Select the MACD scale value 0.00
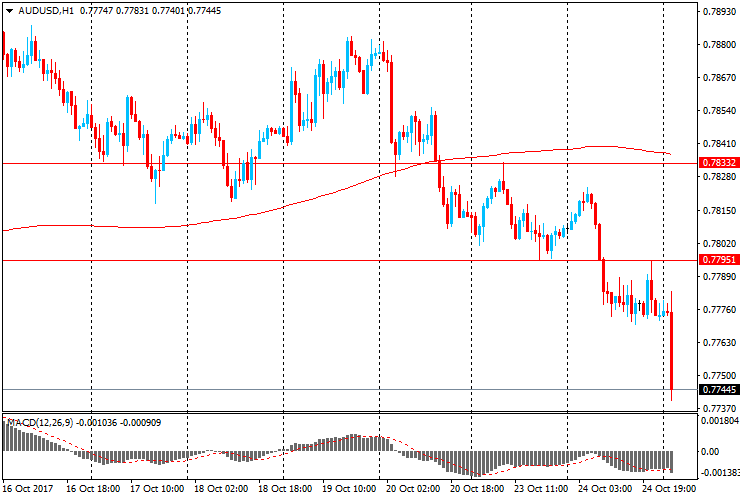Viewport: 740px width, 500px height. (x=710, y=452)
